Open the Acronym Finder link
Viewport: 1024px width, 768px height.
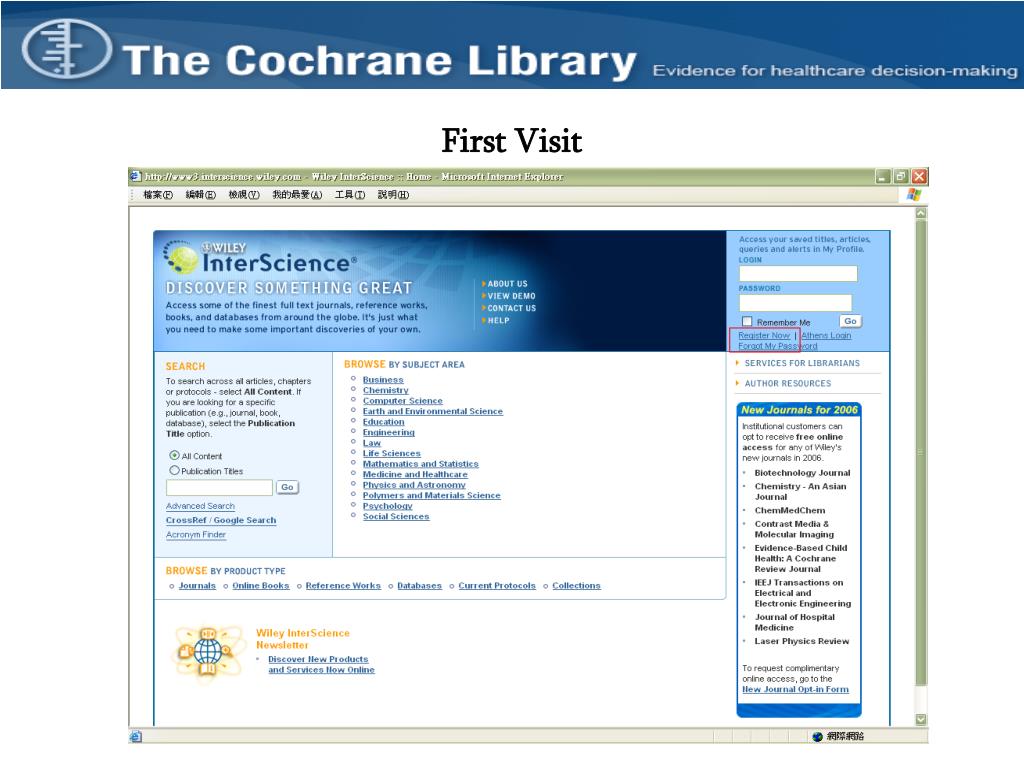tap(196, 535)
